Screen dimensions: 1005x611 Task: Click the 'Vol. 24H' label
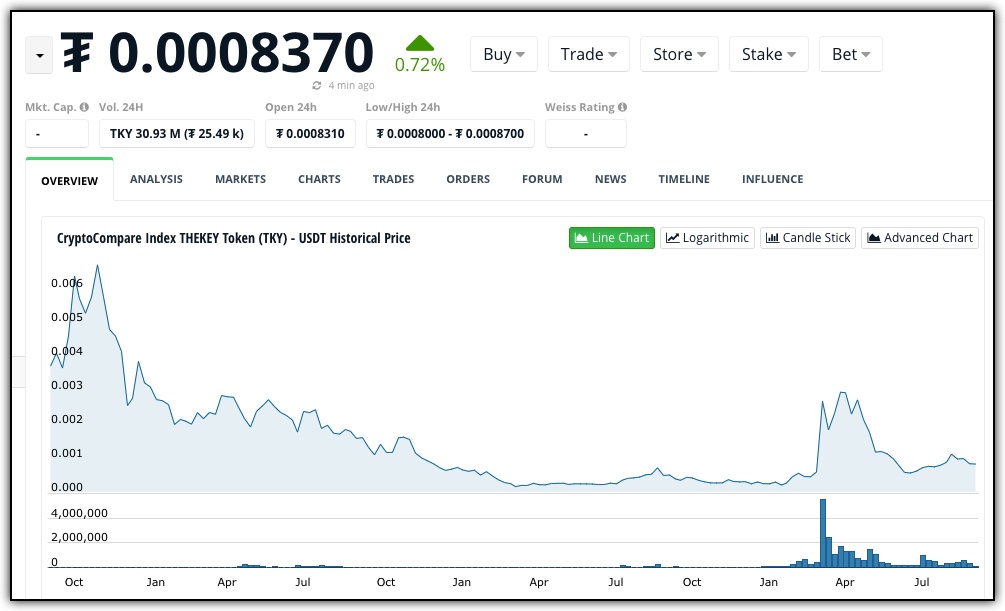[x=121, y=107]
